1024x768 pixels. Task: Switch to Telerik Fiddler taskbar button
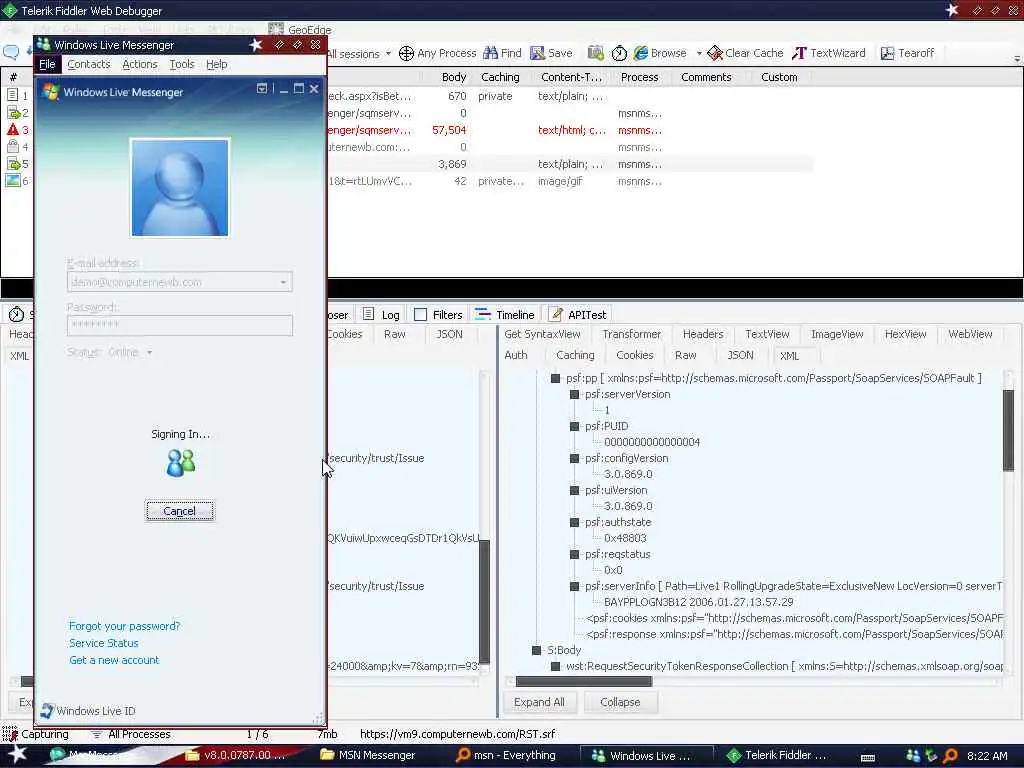click(x=777, y=755)
